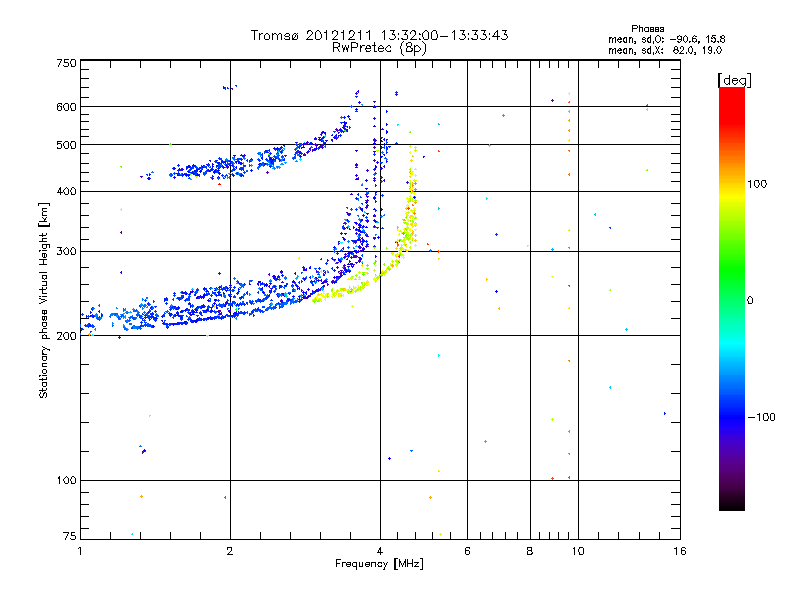Click the frequency axis tick "10"

pyautogui.click(x=578, y=551)
